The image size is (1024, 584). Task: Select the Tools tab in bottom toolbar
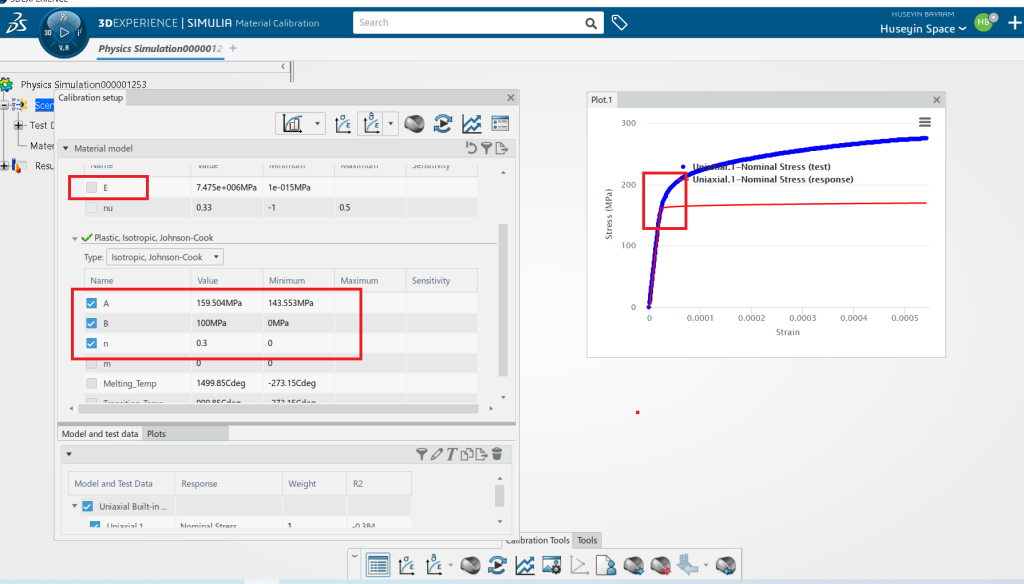coord(587,540)
